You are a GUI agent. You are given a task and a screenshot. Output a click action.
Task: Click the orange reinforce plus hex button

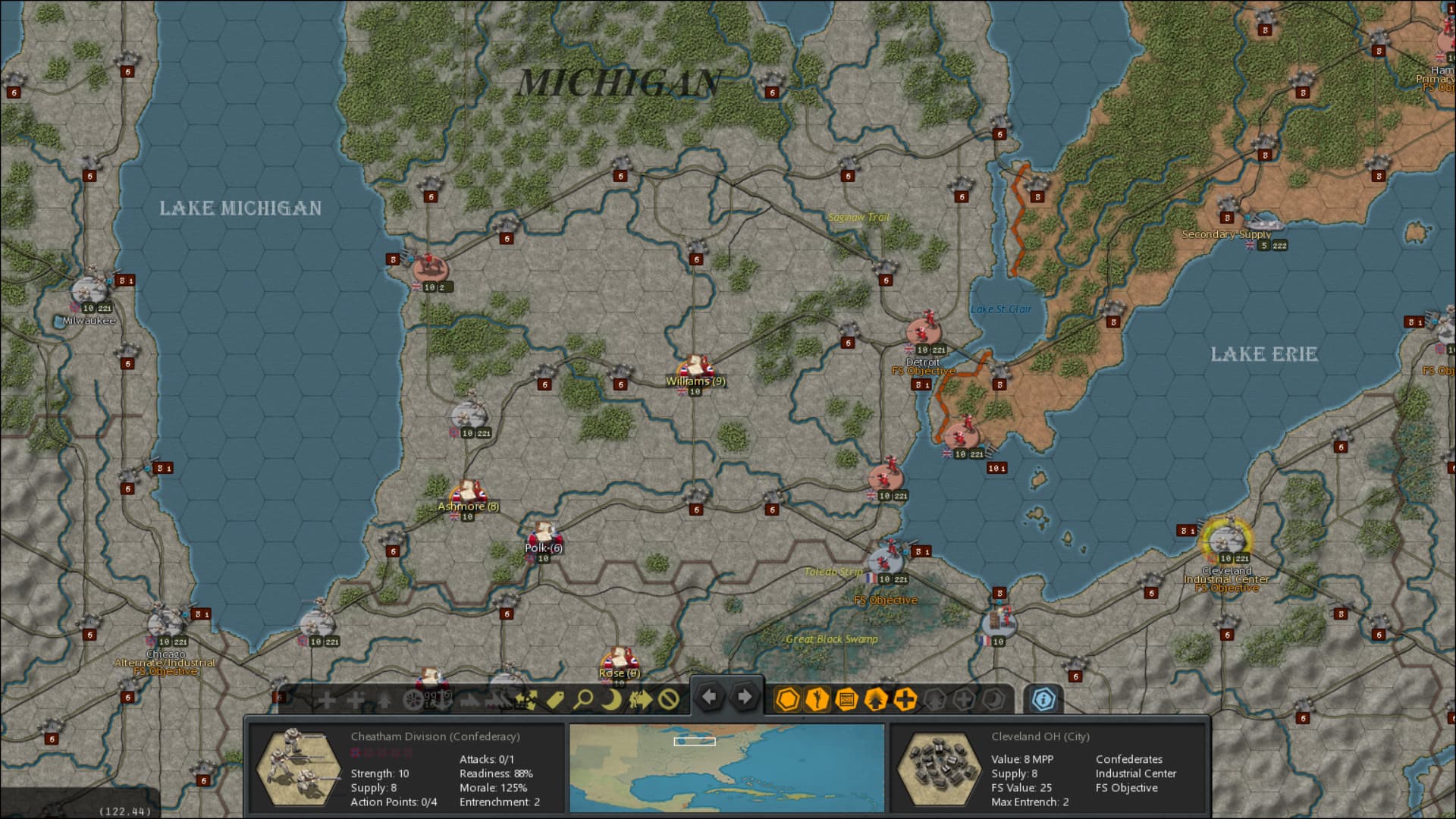pyautogui.click(x=905, y=698)
